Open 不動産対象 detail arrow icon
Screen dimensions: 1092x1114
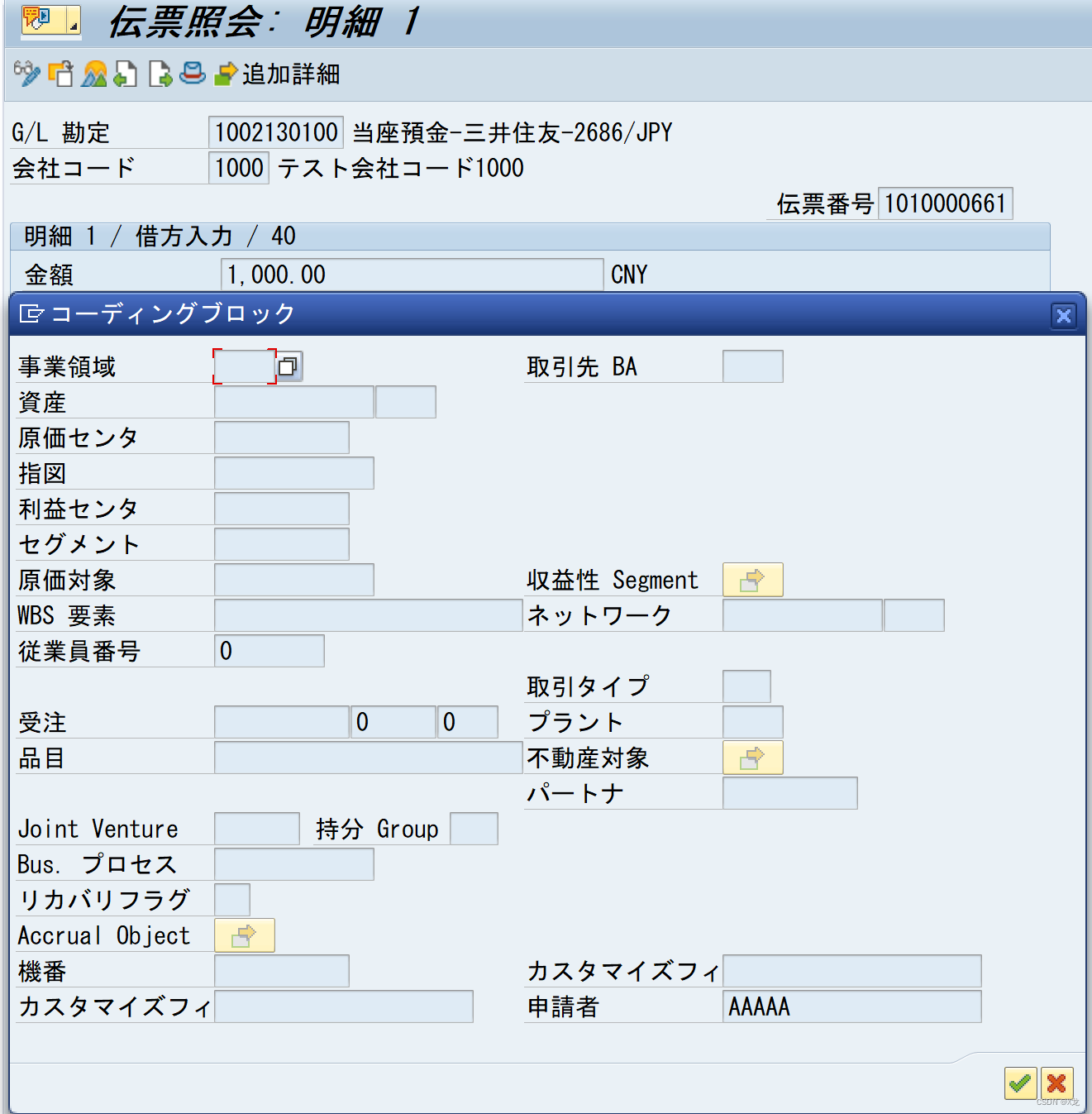point(752,757)
